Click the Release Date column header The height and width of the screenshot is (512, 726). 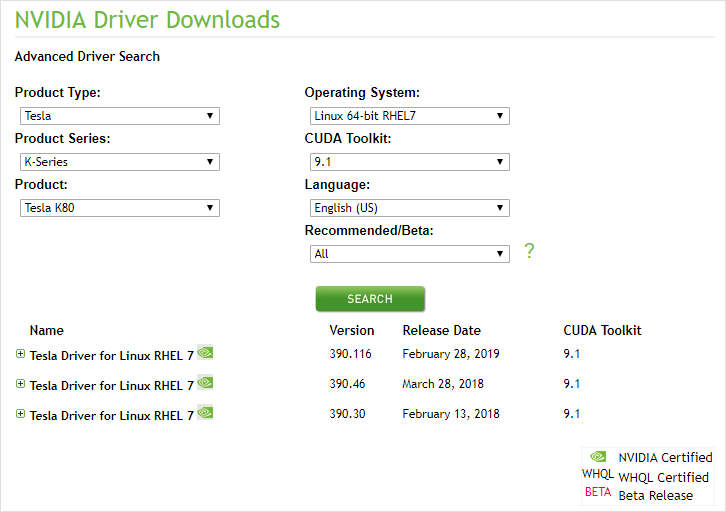(x=441, y=330)
